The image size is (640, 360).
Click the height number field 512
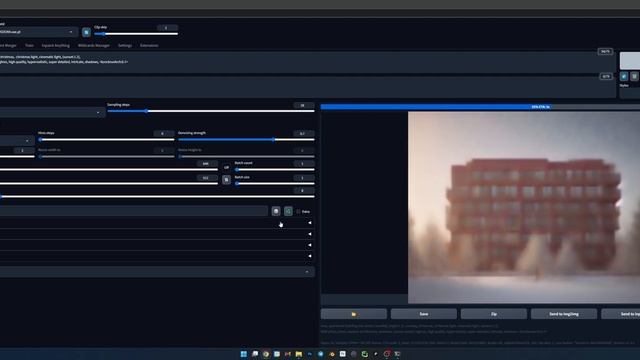point(207,178)
